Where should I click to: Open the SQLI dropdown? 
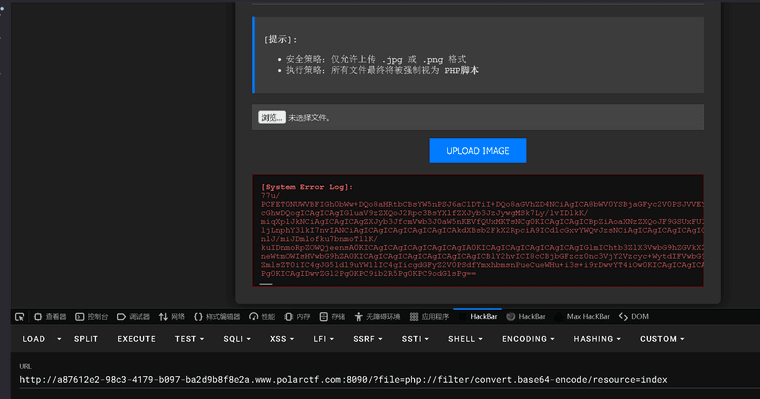(237, 339)
